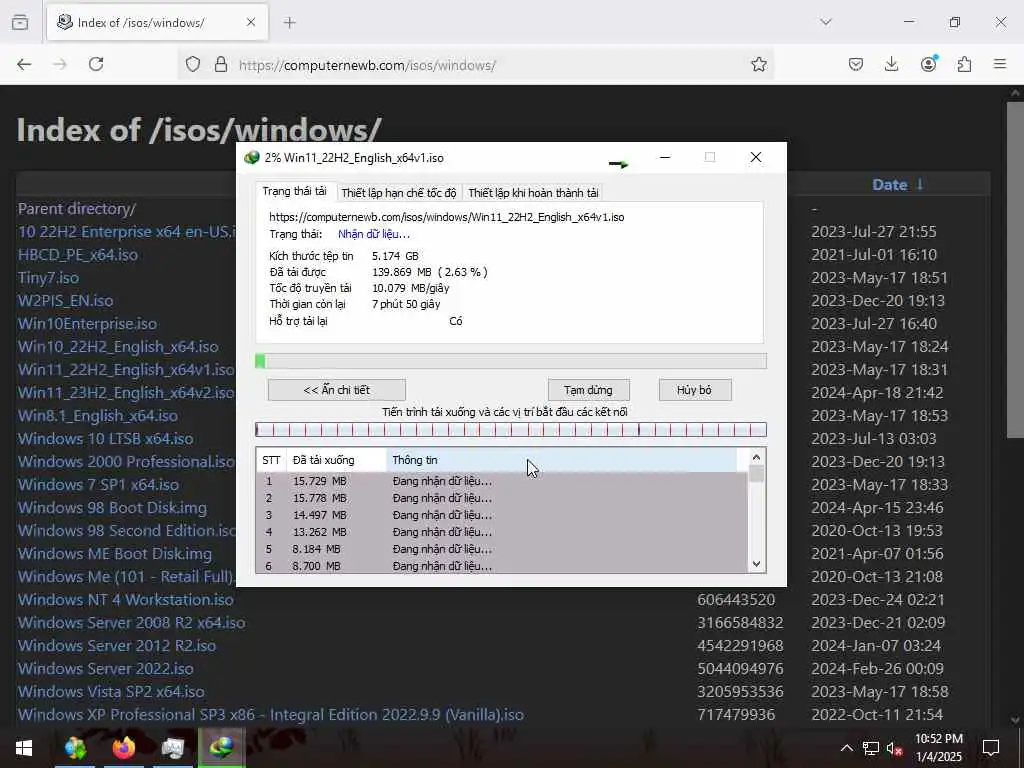
Task: Open Firefox View icon at tab bar
Action: 20,22
